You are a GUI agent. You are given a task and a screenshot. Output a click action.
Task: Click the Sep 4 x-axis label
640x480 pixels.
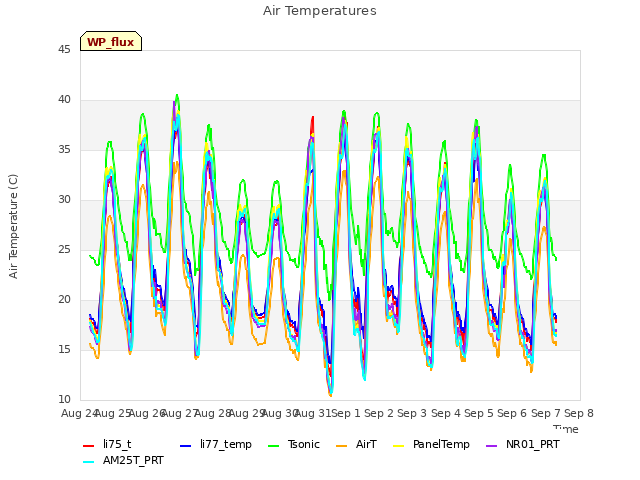point(446,413)
